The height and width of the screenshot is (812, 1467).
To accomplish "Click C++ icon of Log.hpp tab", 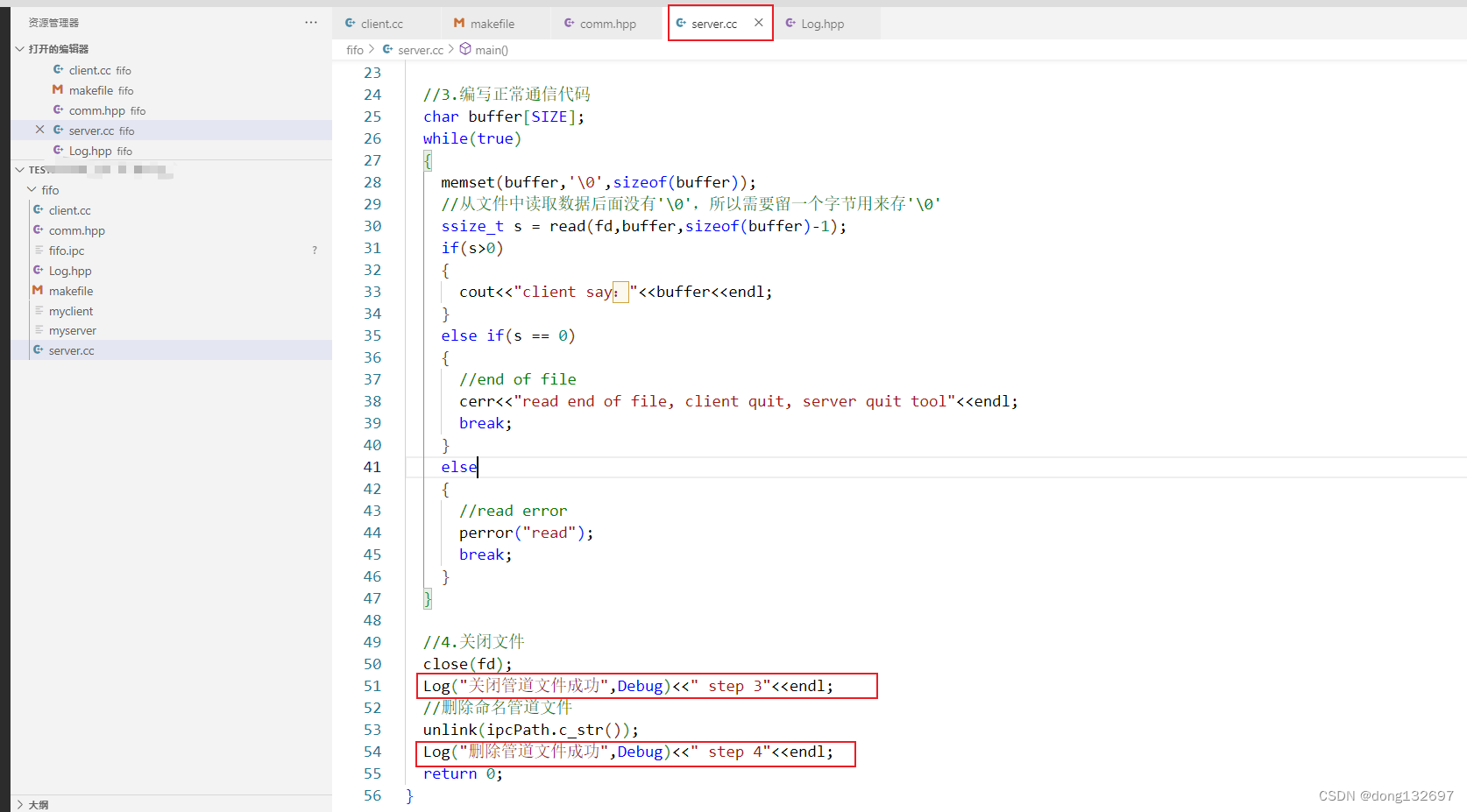I will (790, 23).
